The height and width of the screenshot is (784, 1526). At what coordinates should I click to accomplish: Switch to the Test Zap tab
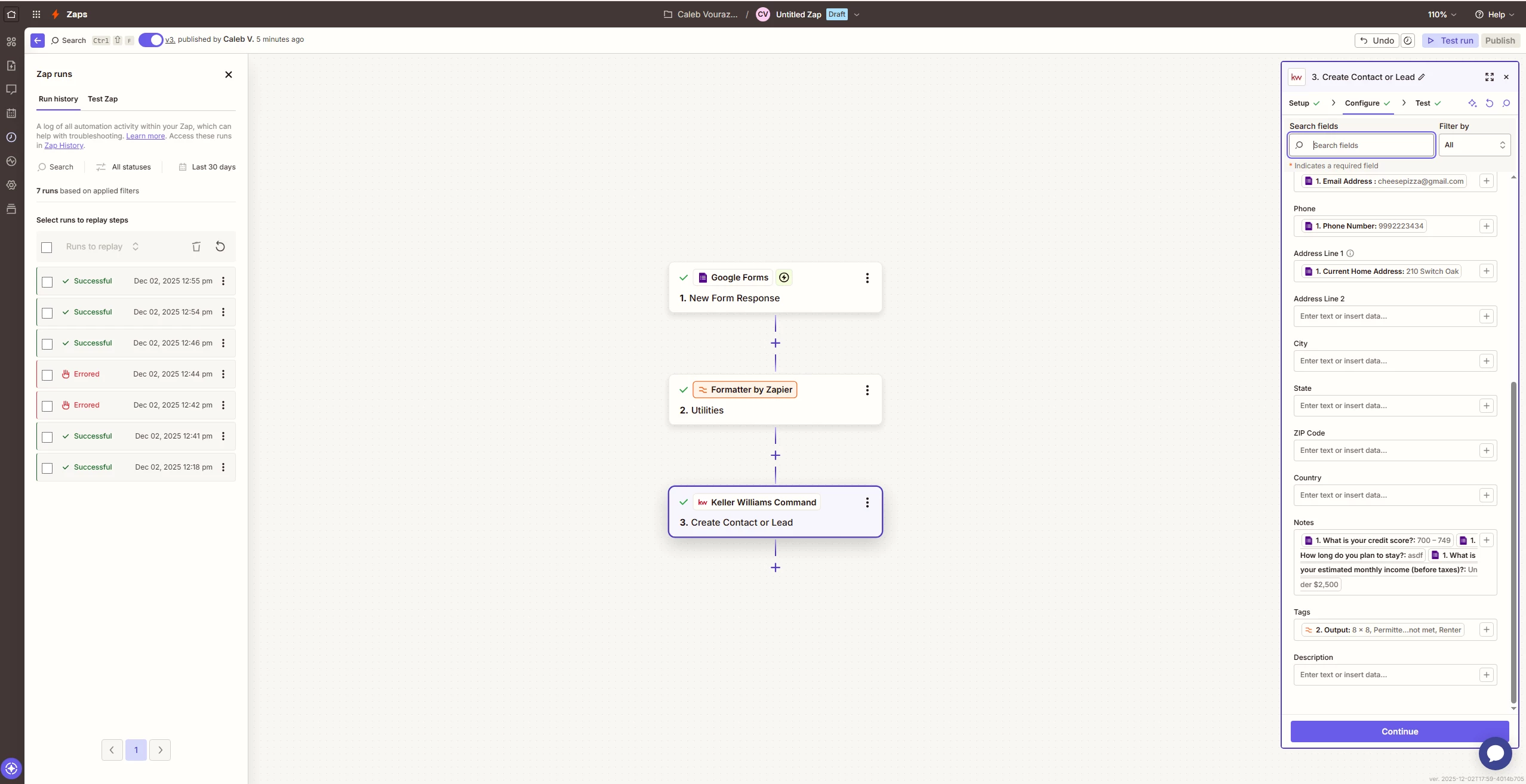103,99
